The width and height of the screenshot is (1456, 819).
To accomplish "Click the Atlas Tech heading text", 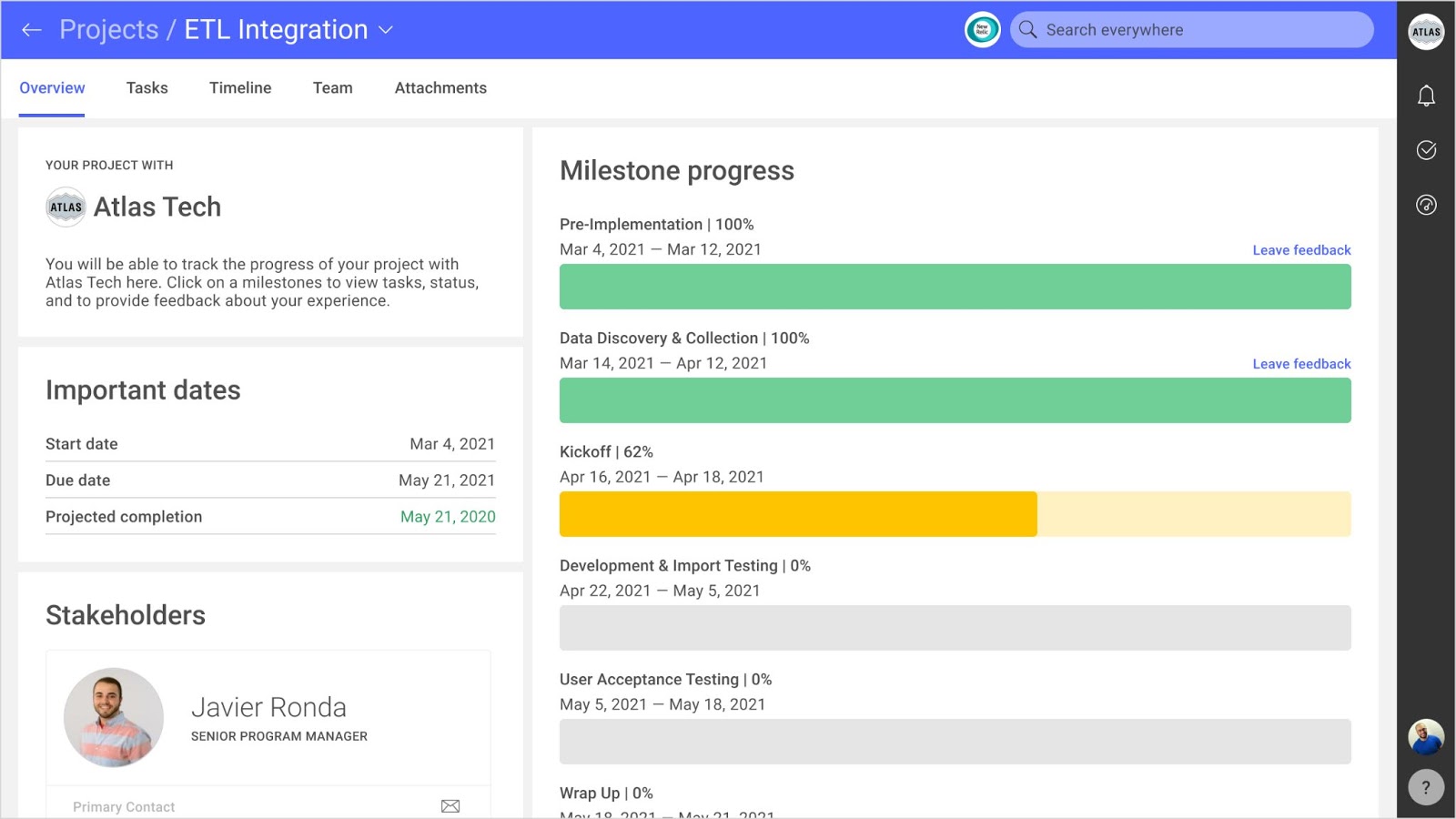I will (157, 207).
